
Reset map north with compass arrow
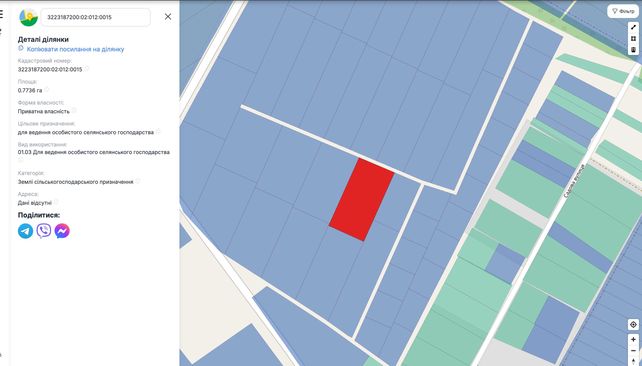click(x=633, y=361)
